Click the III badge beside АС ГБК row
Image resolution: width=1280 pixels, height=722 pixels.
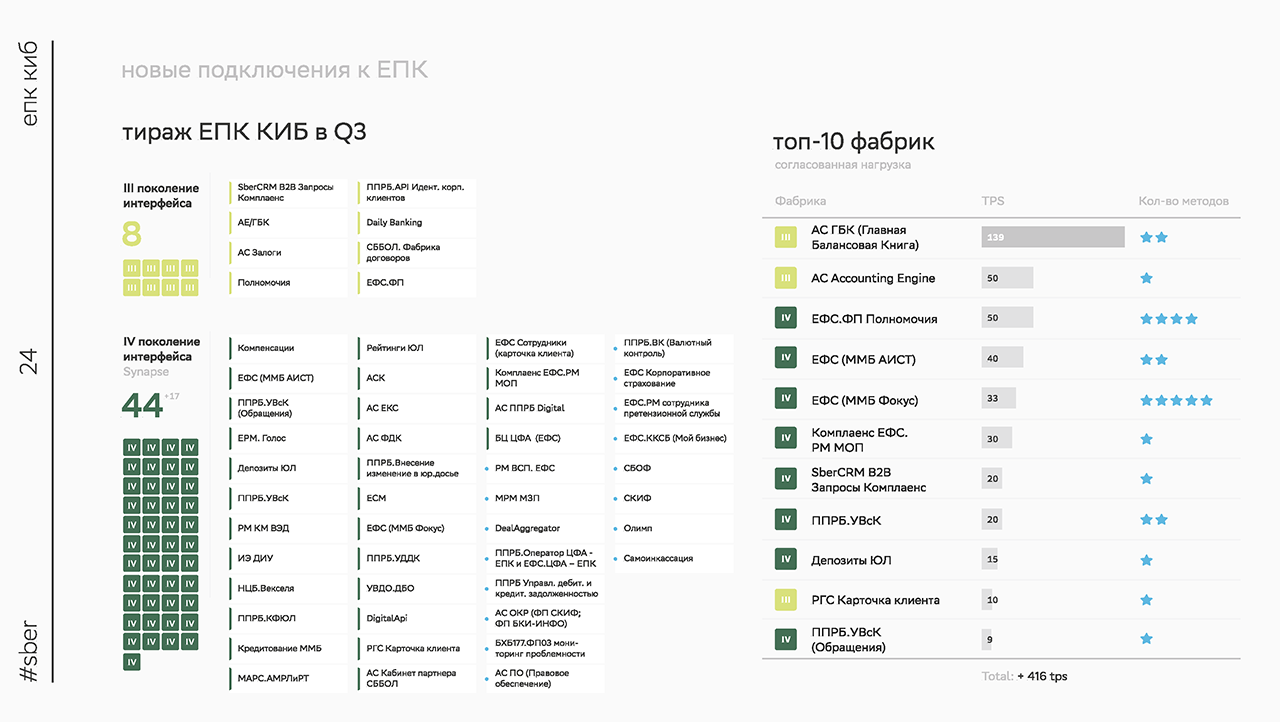tap(786, 238)
